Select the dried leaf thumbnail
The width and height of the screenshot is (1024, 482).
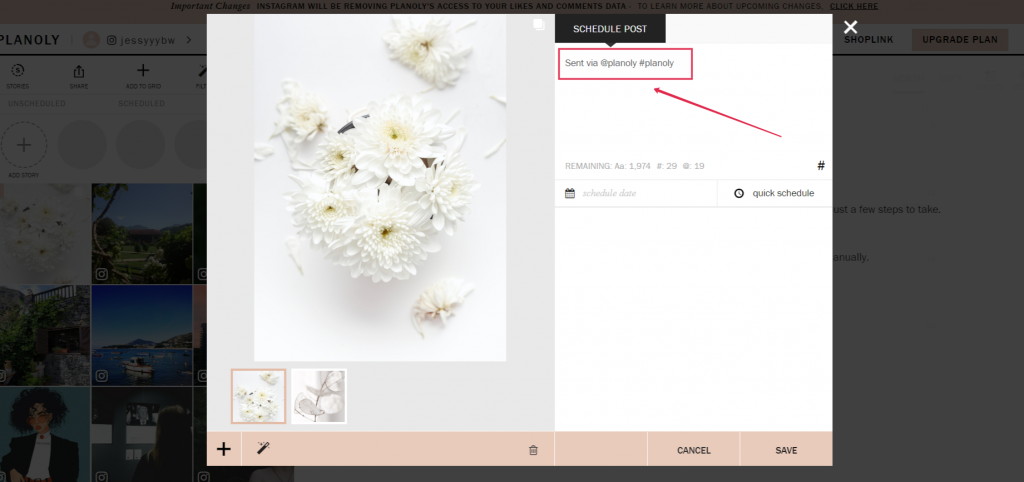[319, 396]
